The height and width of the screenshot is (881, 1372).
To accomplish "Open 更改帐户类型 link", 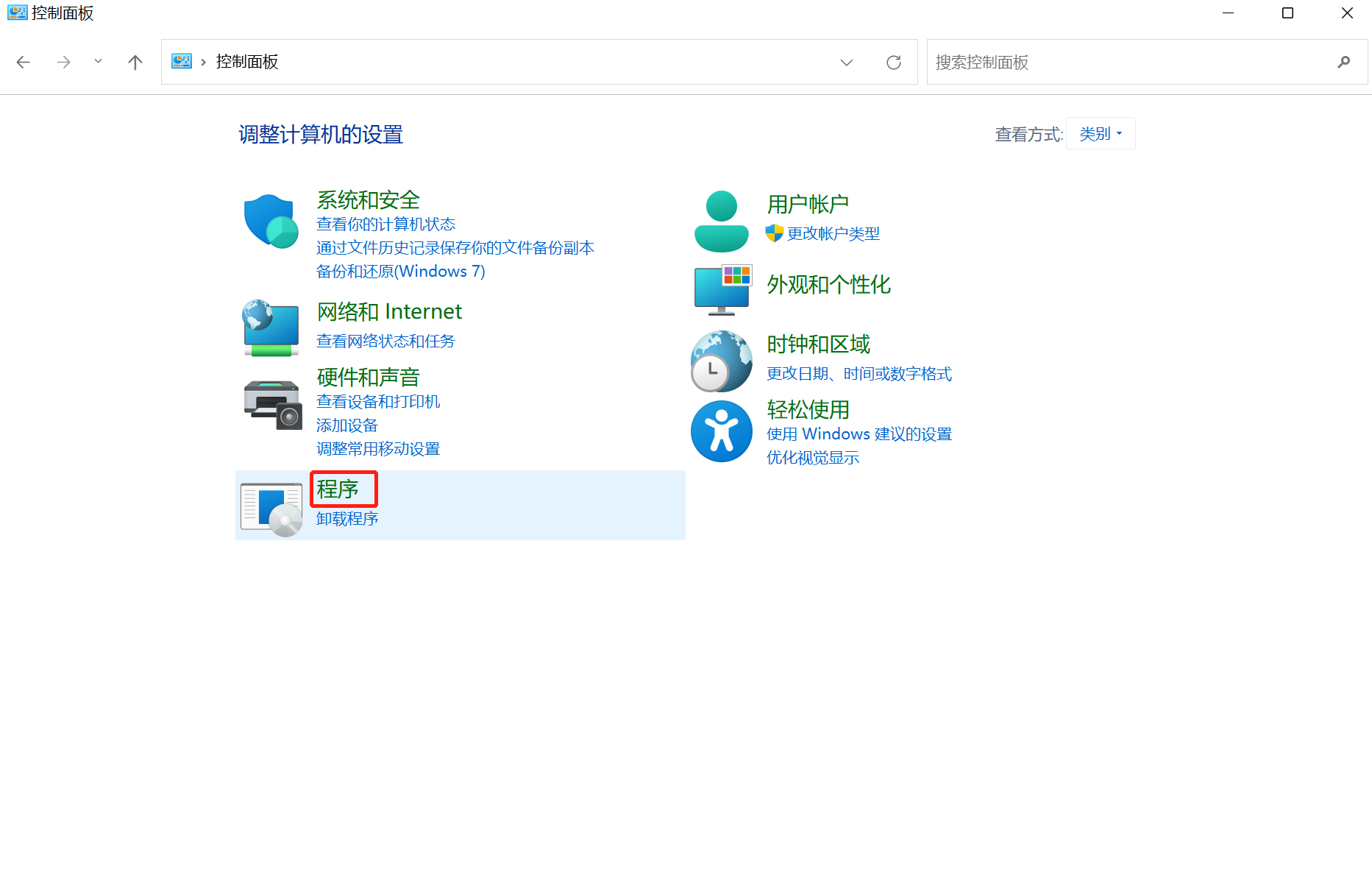I will 833,233.
